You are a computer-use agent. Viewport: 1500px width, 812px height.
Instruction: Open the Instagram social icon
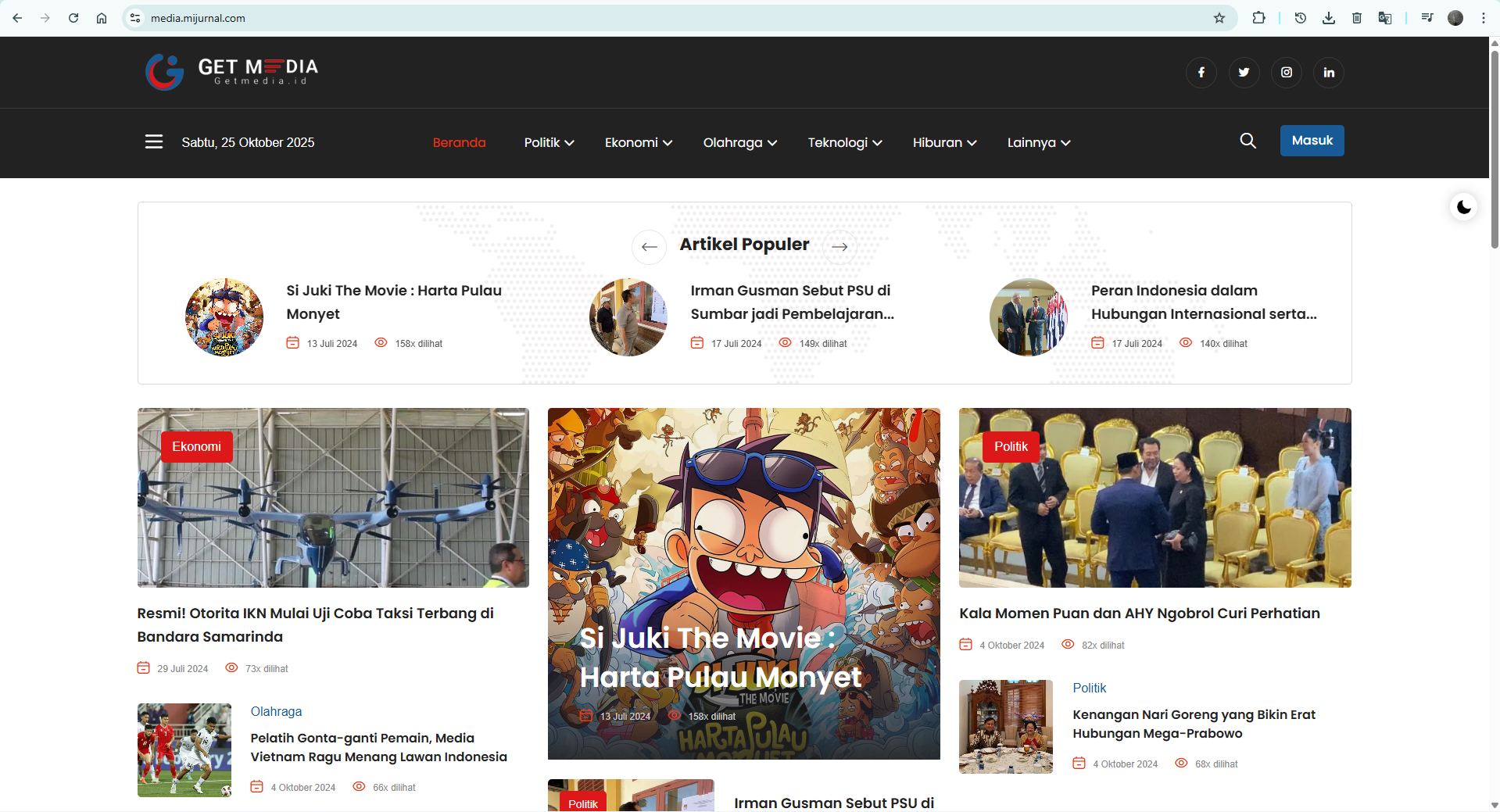[1287, 73]
